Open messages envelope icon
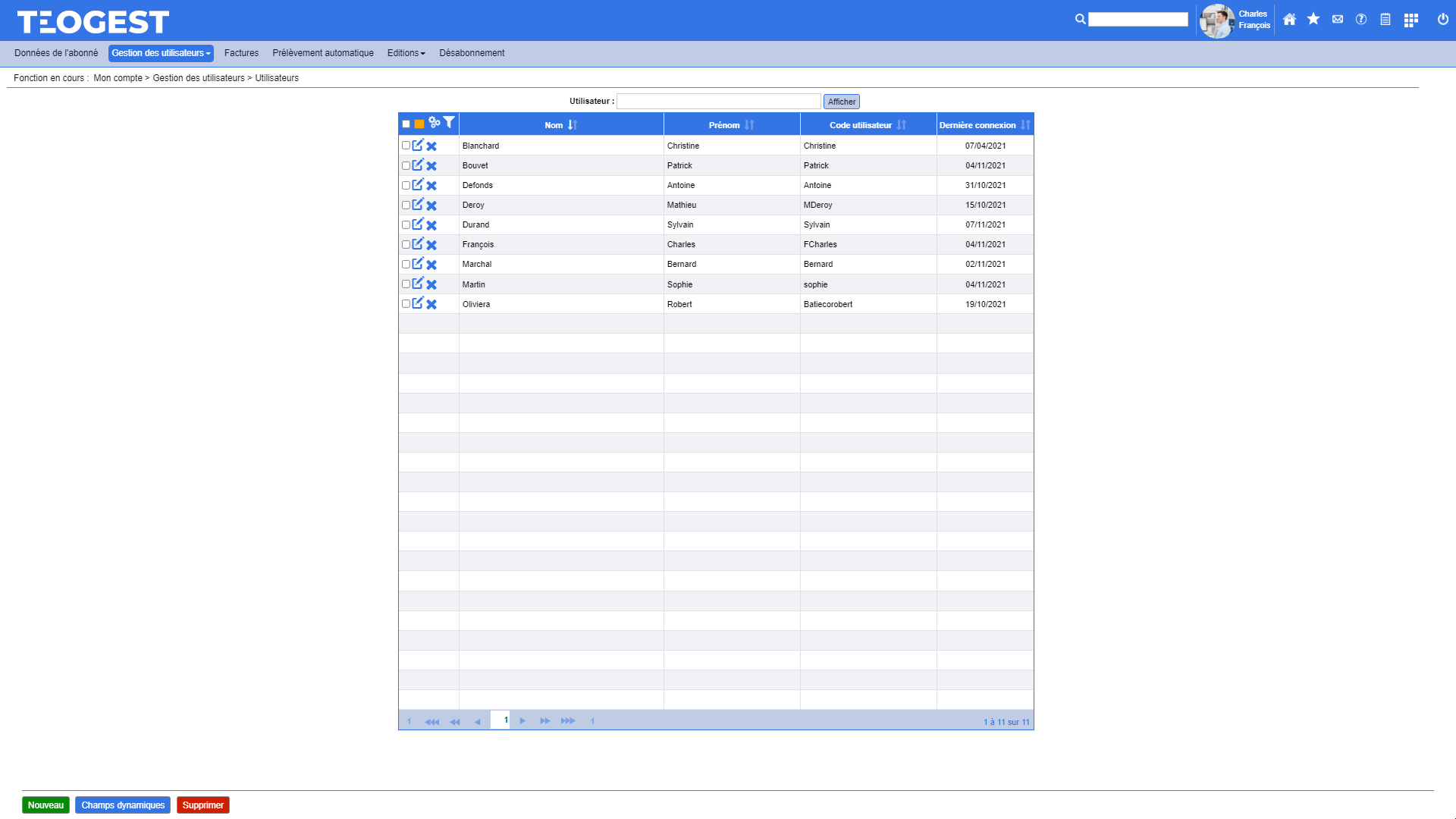The image size is (1456, 819). [1338, 20]
